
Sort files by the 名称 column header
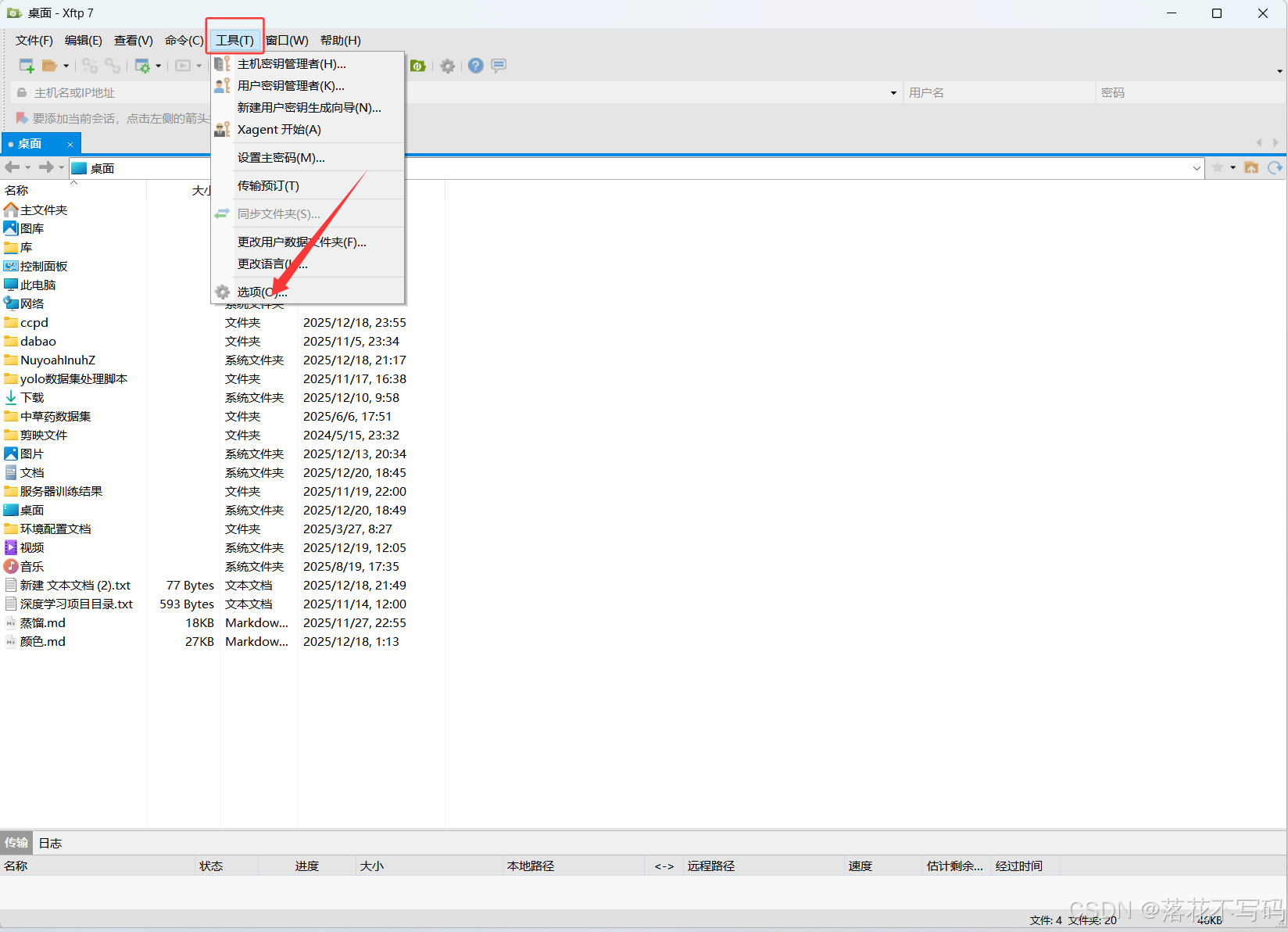73,191
